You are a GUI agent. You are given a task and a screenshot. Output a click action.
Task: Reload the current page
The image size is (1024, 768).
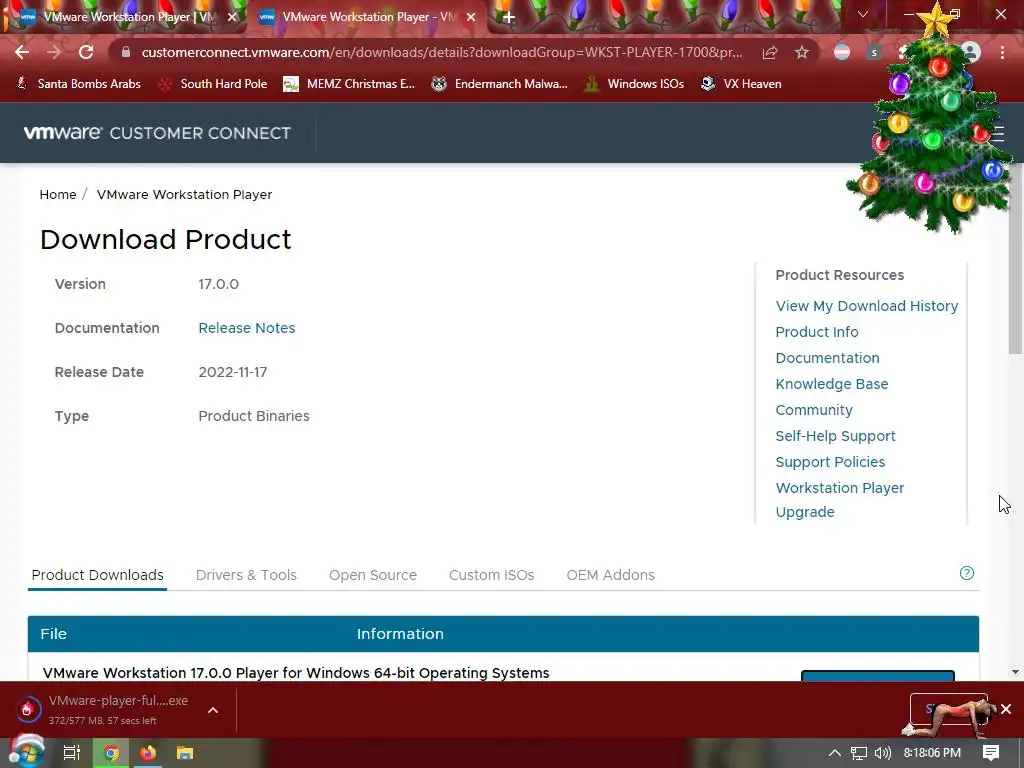coord(86,52)
